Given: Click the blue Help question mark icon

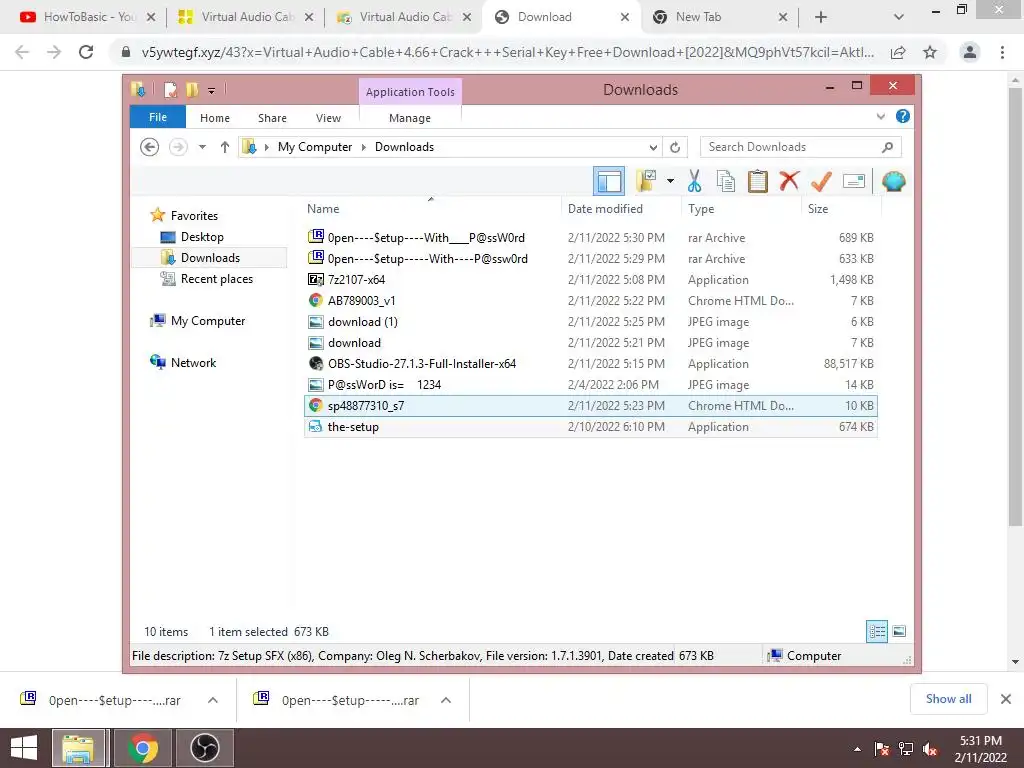Looking at the screenshot, I should [903, 116].
